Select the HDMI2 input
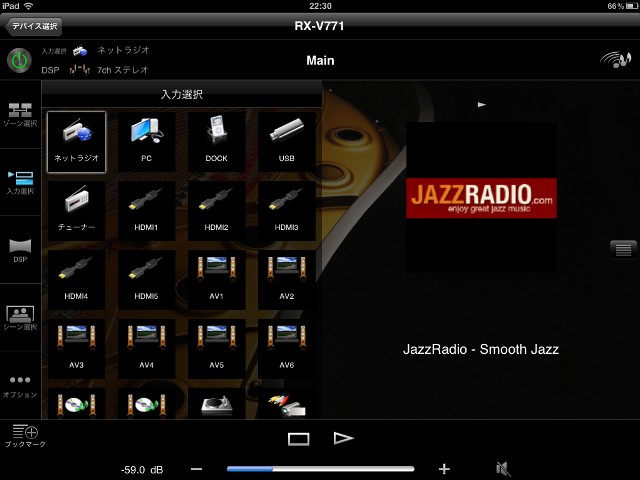The width and height of the screenshot is (640, 480). pos(216,211)
